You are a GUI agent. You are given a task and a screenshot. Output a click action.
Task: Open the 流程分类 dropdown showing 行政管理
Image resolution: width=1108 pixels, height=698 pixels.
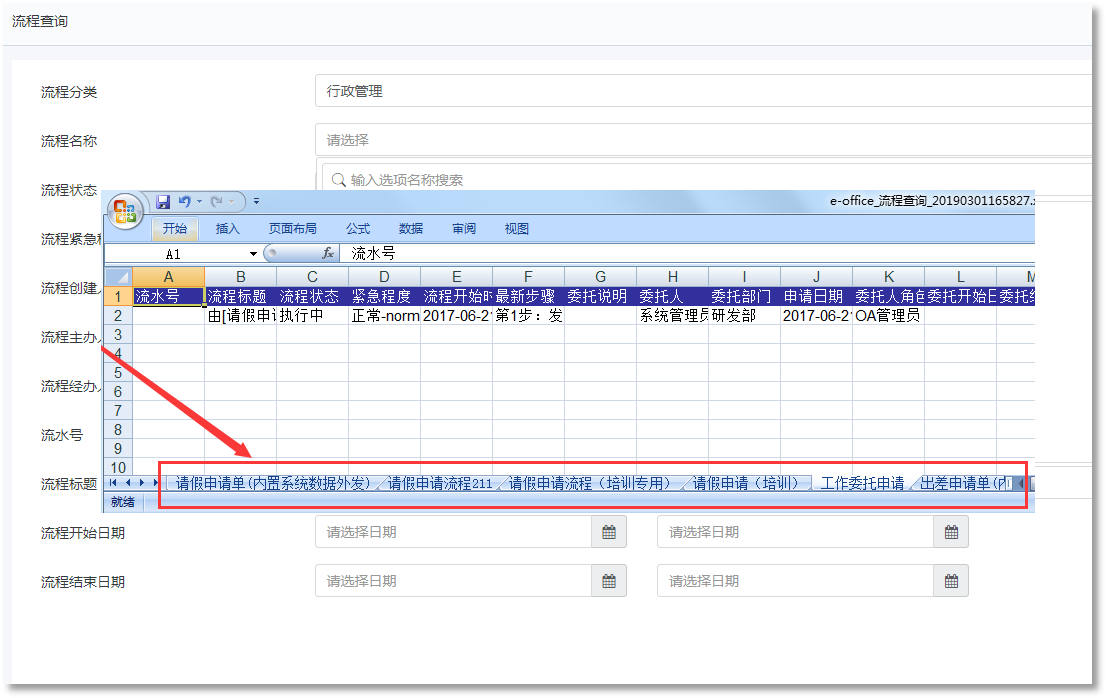700,91
